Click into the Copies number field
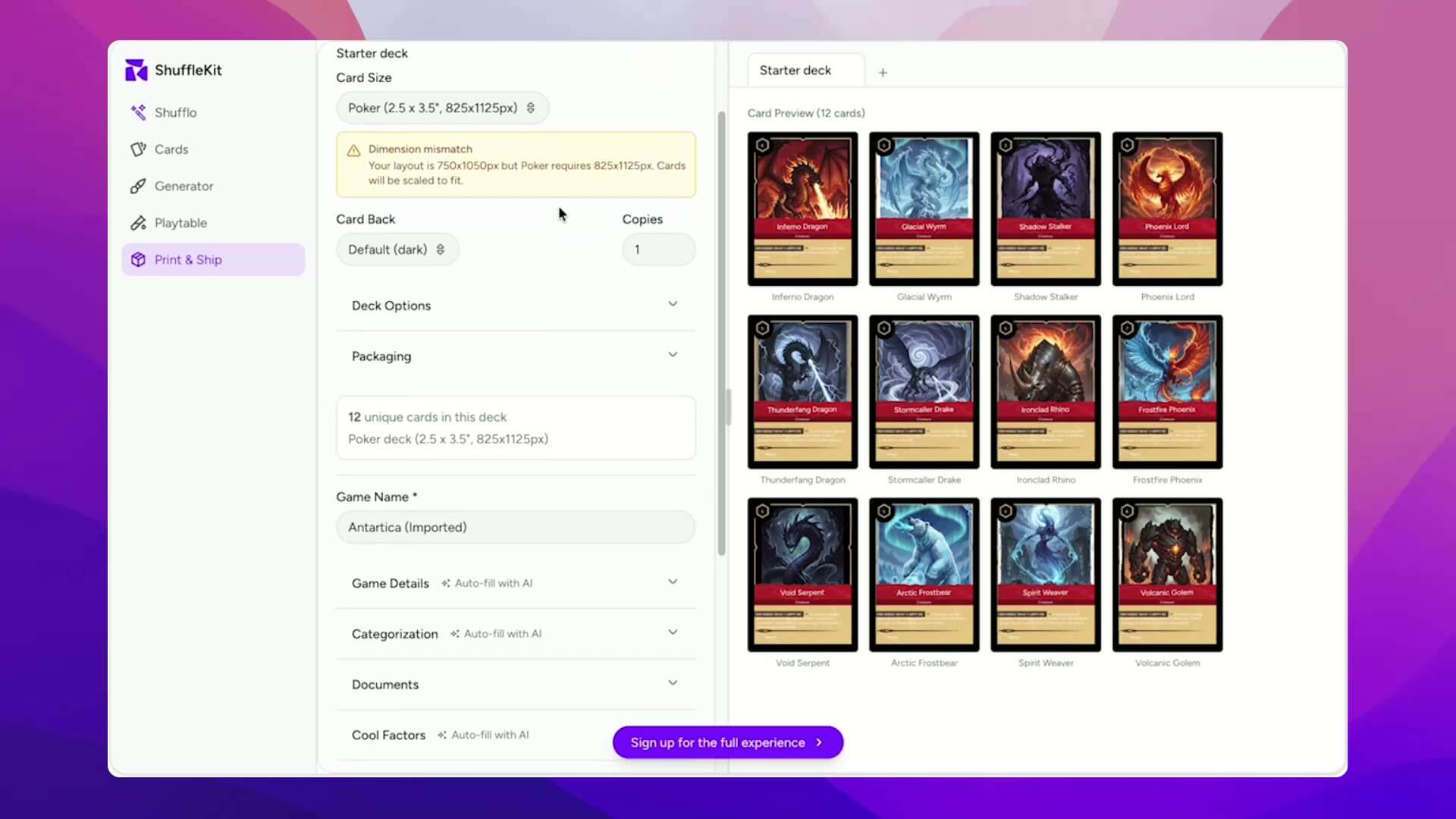Viewport: 1456px width, 819px height. click(x=658, y=249)
